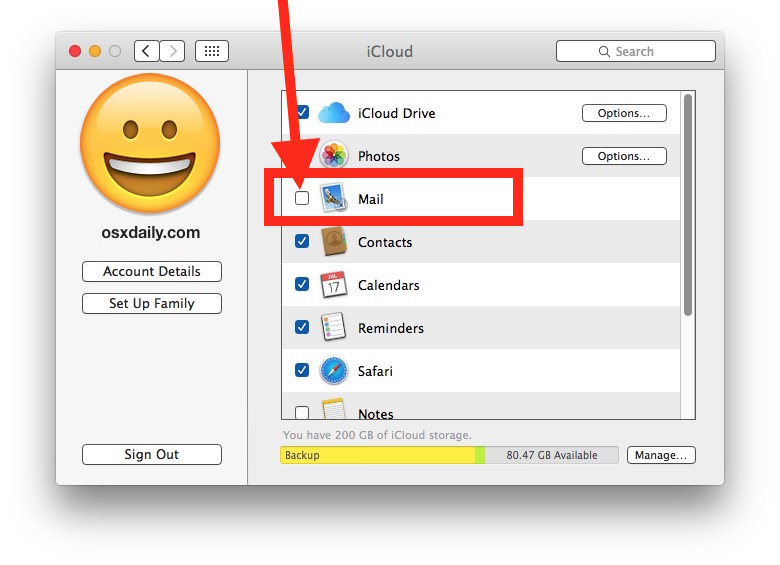The width and height of the screenshot is (780, 565).
Task: Uncheck the Contacts checkbox
Action: (302, 241)
